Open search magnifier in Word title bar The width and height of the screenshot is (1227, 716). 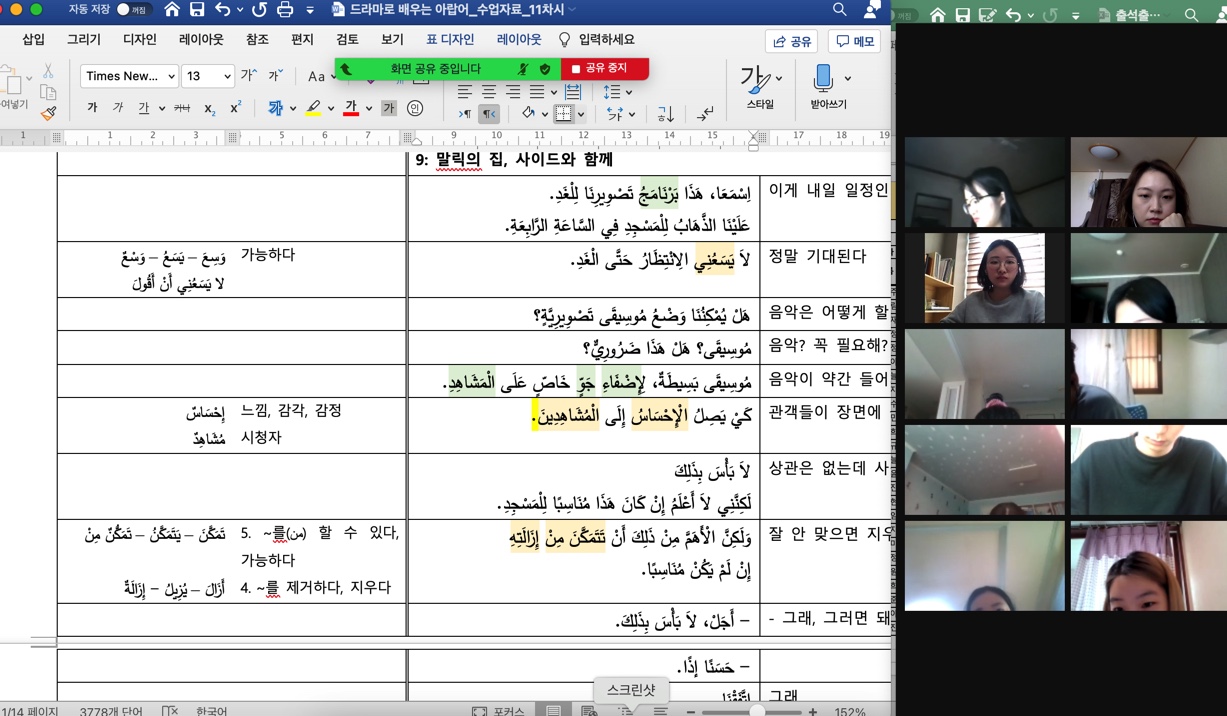pyautogui.click(x=840, y=10)
